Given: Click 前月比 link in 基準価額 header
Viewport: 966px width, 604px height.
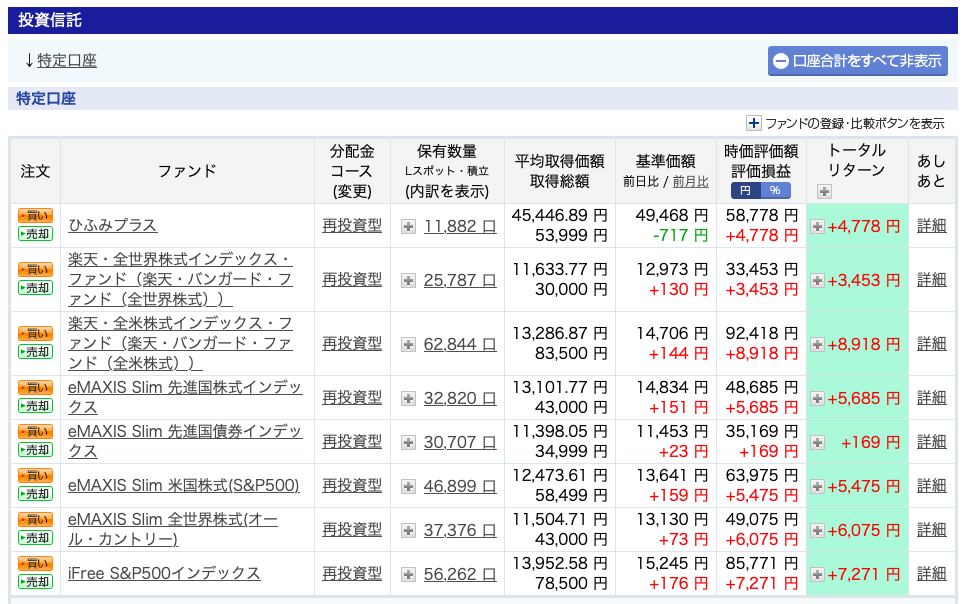Looking at the screenshot, I should (691, 181).
